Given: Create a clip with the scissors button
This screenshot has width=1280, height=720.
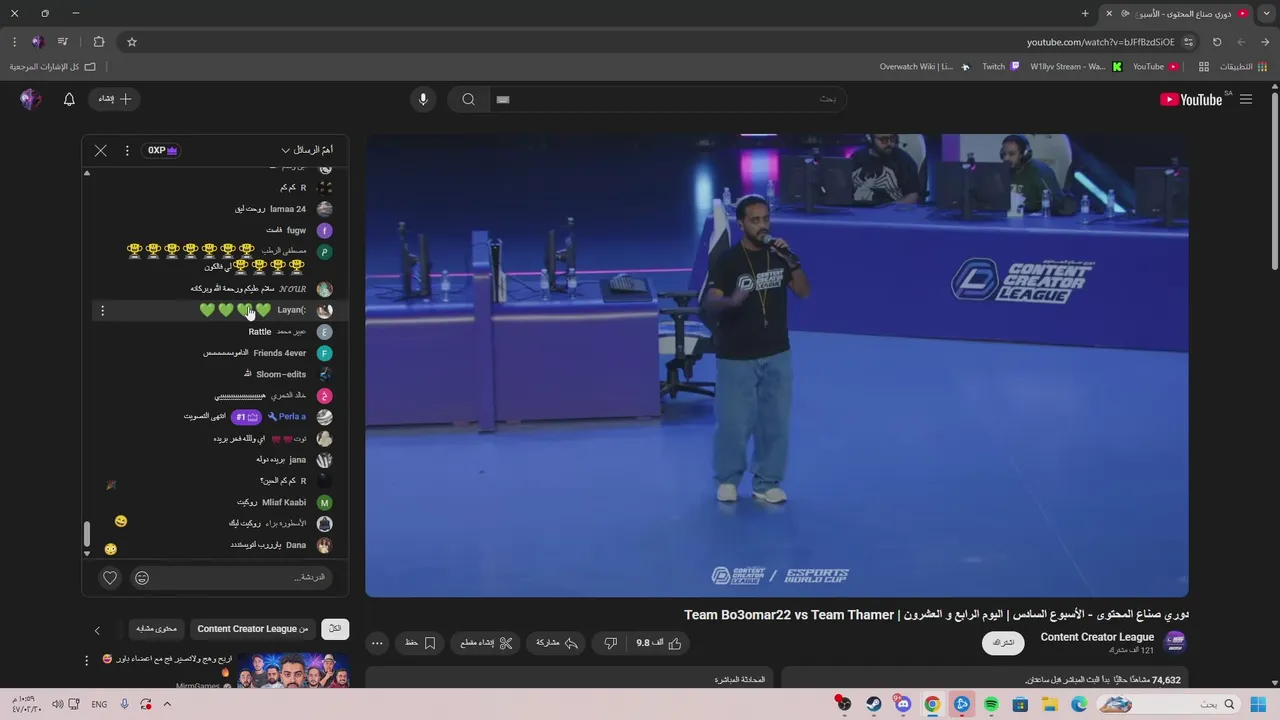Looking at the screenshot, I should [487, 643].
